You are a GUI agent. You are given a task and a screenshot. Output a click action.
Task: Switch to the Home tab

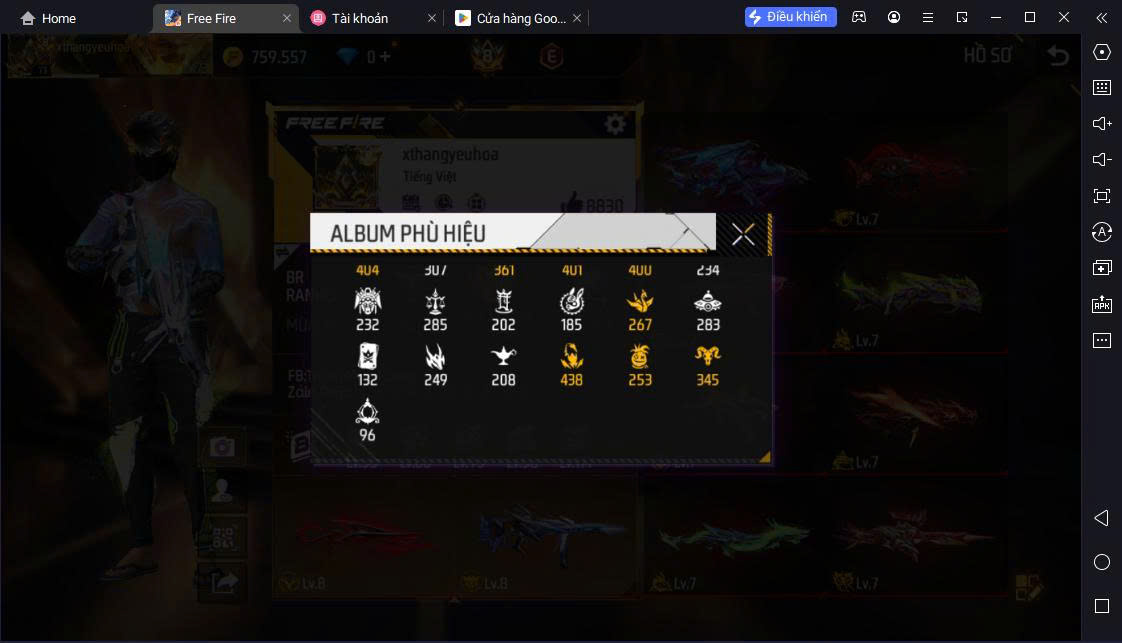coord(49,18)
